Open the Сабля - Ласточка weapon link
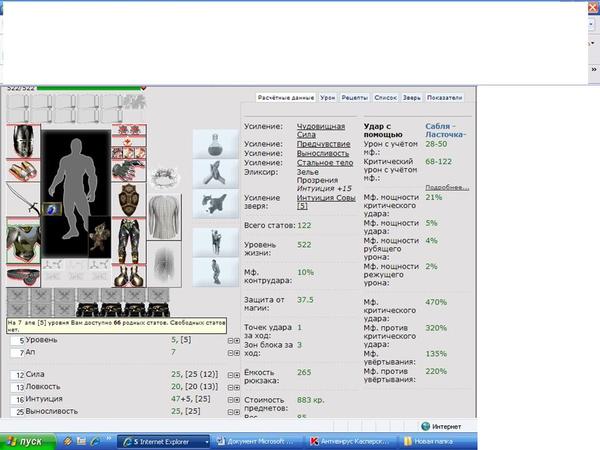The height and width of the screenshot is (450, 600). point(445,130)
